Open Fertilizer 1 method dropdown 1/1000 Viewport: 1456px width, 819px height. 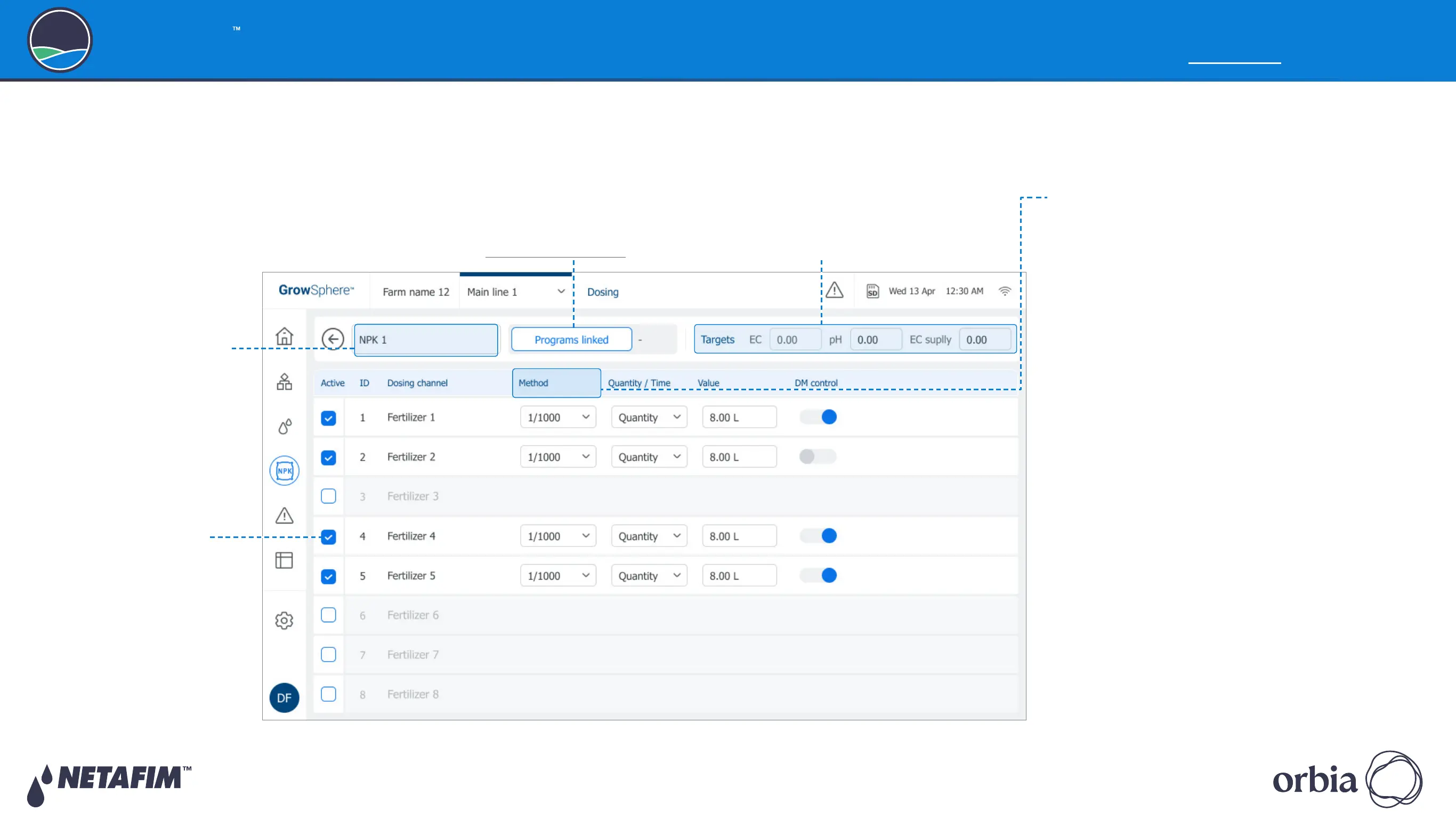(558, 417)
